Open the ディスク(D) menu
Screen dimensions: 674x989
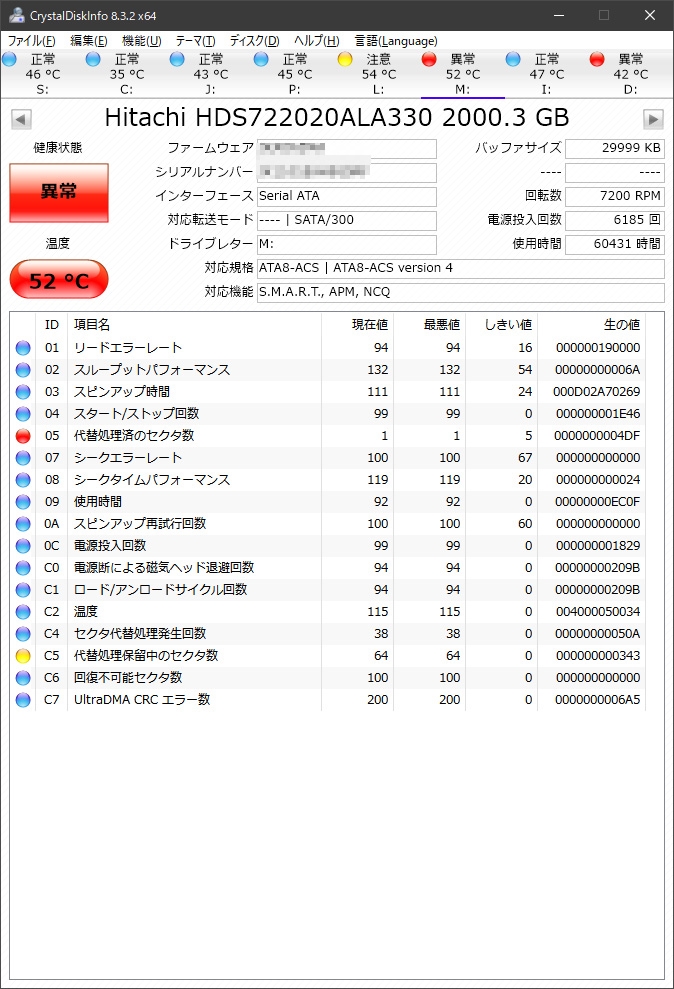tap(254, 41)
